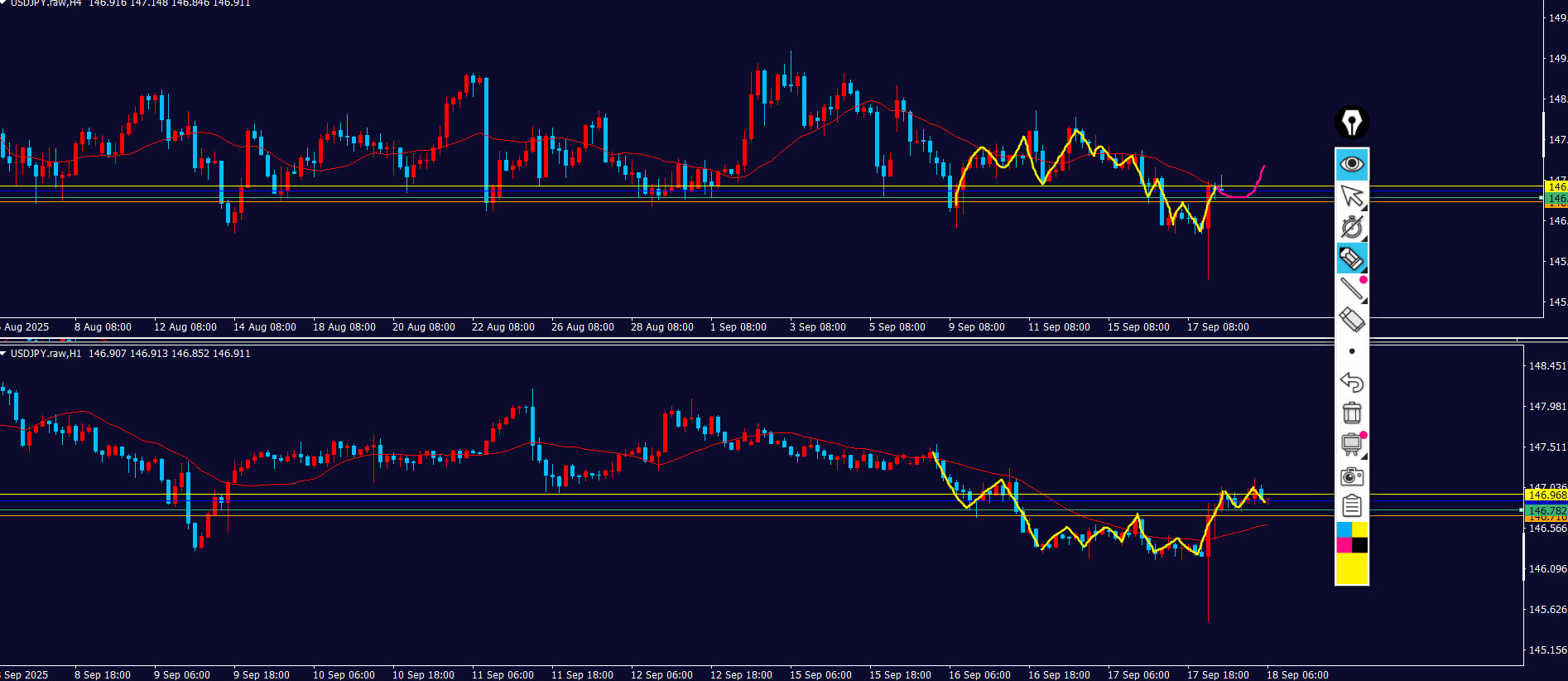Select the eraser tool

pyautogui.click(x=1351, y=319)
